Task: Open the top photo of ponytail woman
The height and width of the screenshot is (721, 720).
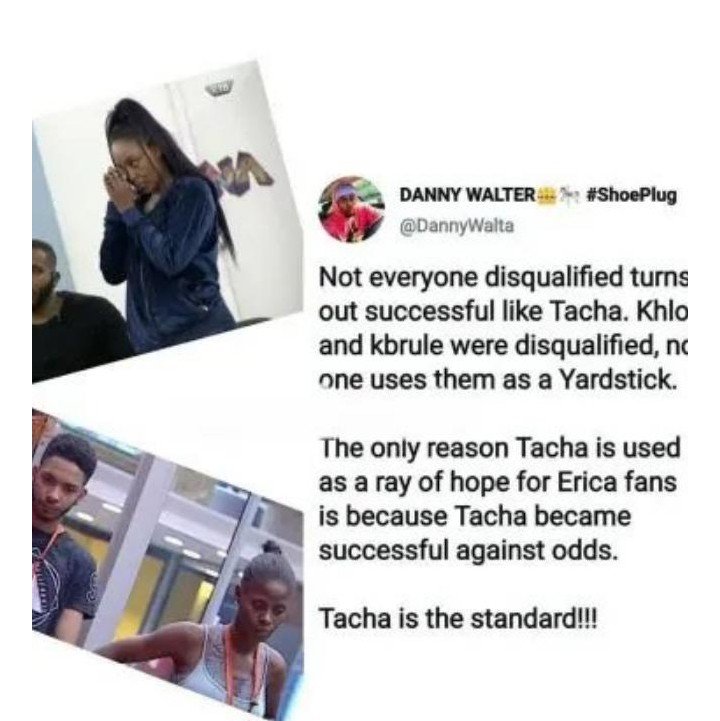Action: [x=166, y=221]
